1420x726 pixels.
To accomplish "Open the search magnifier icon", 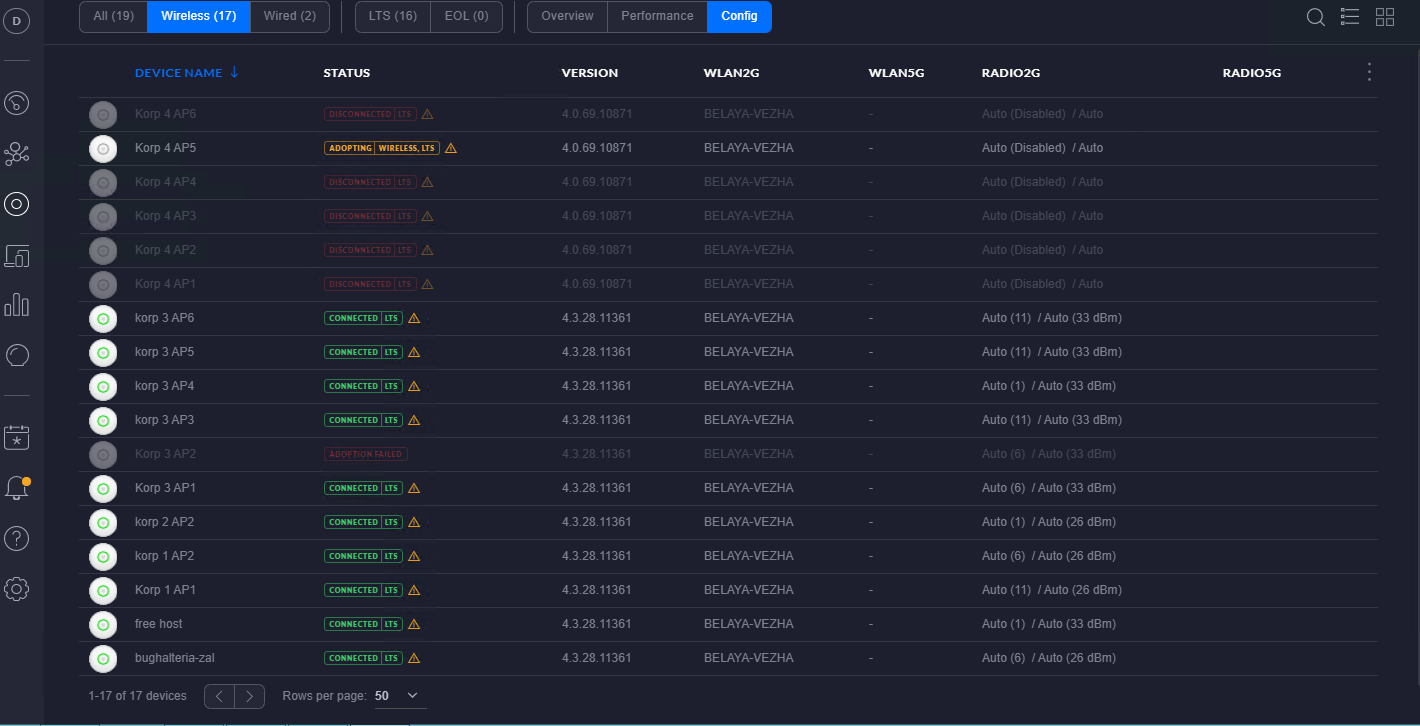I will [1316, 17].
